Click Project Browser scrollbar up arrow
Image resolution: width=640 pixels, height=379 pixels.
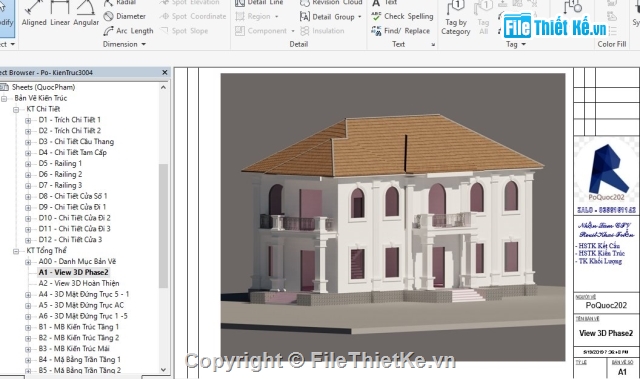pos(164,87)
